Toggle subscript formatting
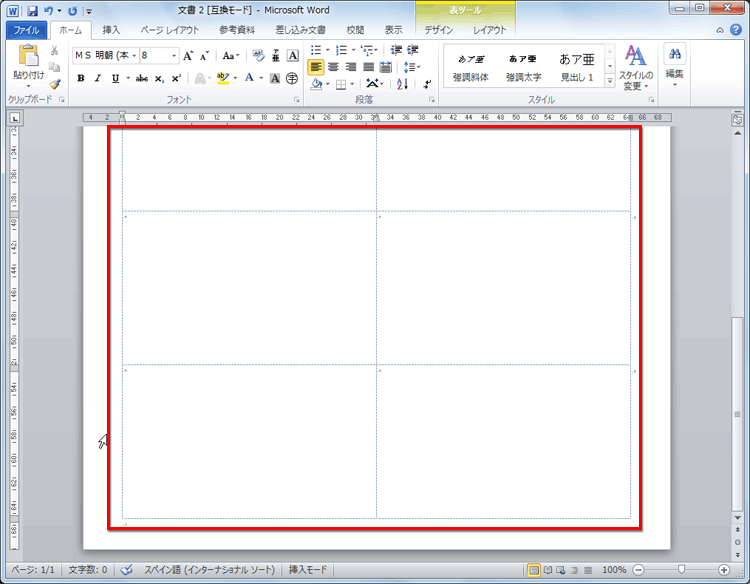Screen dimensions: 750x584 pos(159,78)
